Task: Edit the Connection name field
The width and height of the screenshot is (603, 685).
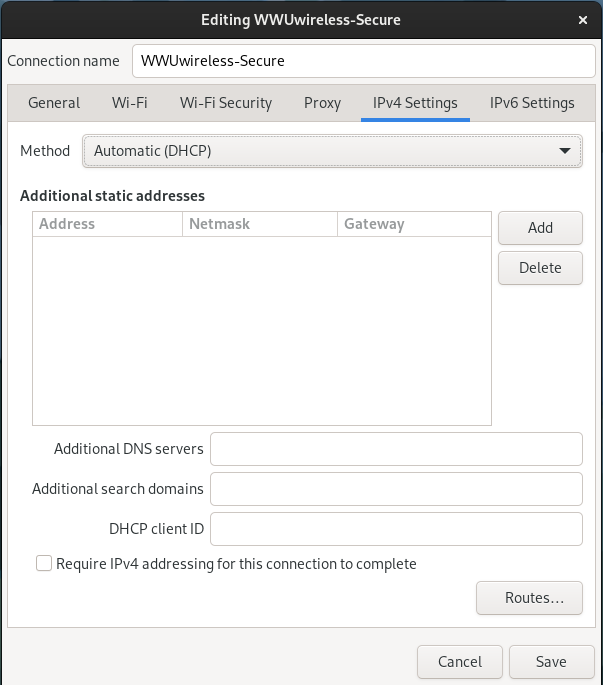Action: click(364, 61)
